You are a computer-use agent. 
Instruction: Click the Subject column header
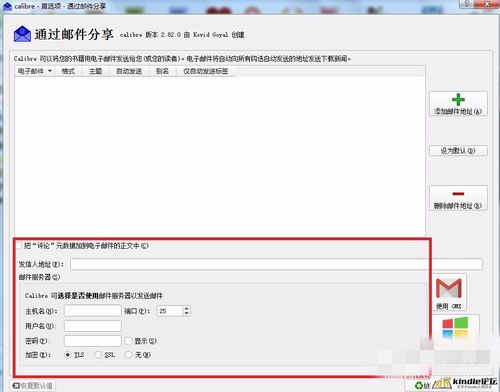pyautogui.click(x=95, y=71)
